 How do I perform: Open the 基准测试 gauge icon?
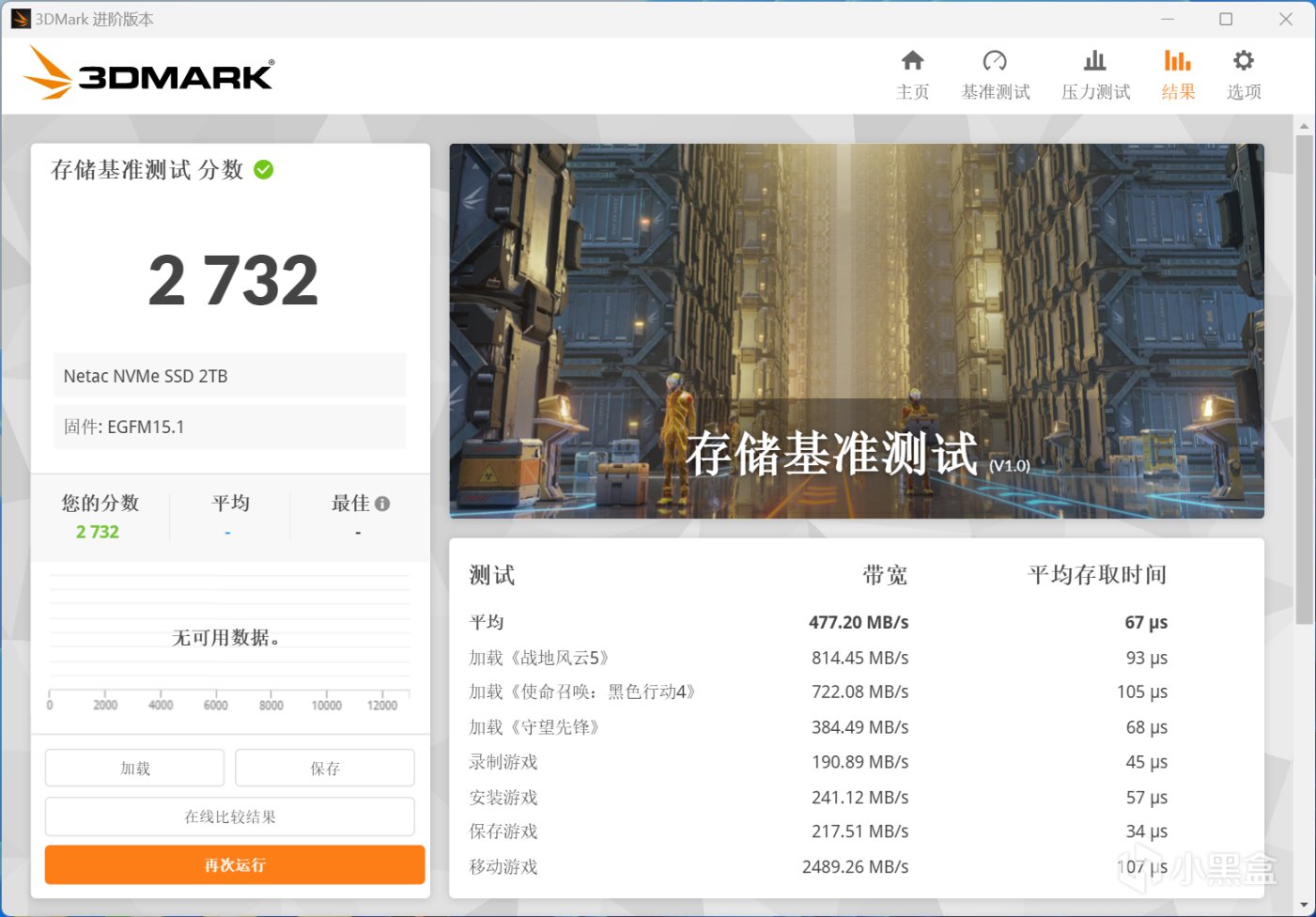click(995, 61)
